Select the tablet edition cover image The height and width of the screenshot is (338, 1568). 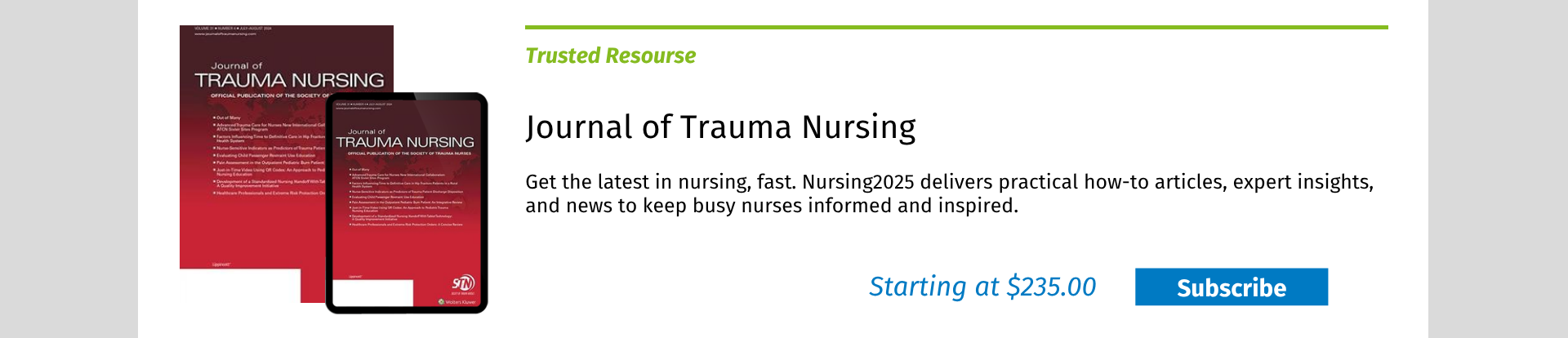[406, 202]
